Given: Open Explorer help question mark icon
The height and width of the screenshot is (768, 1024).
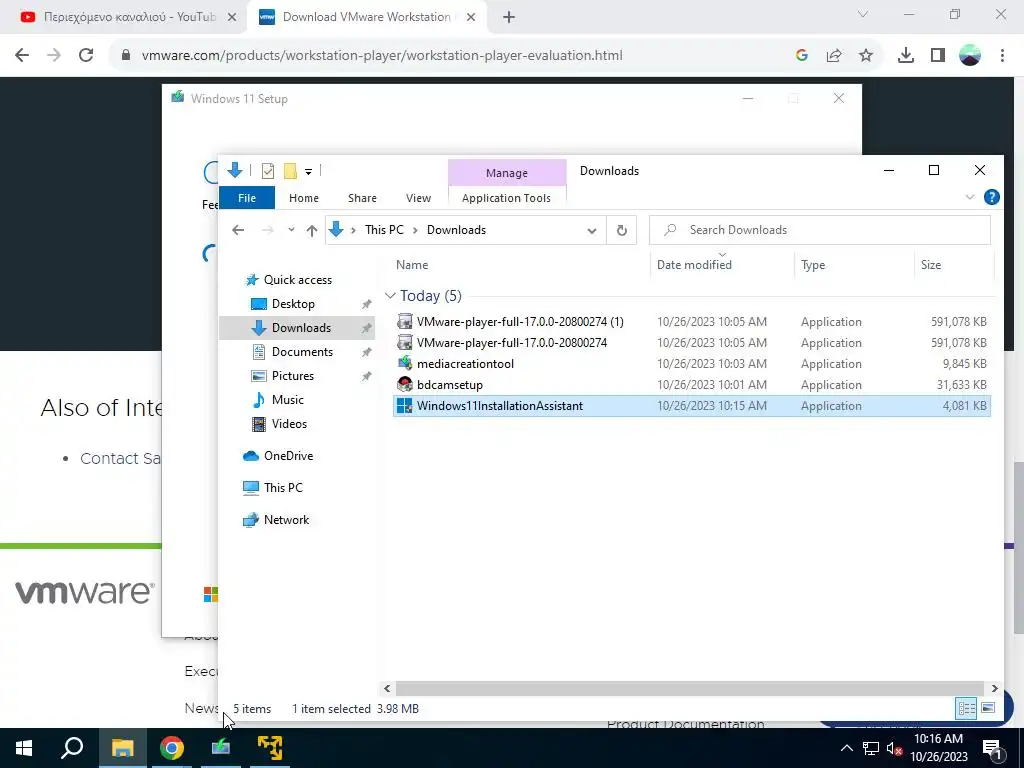Looking at the screenshot, I should click(991, 197).
